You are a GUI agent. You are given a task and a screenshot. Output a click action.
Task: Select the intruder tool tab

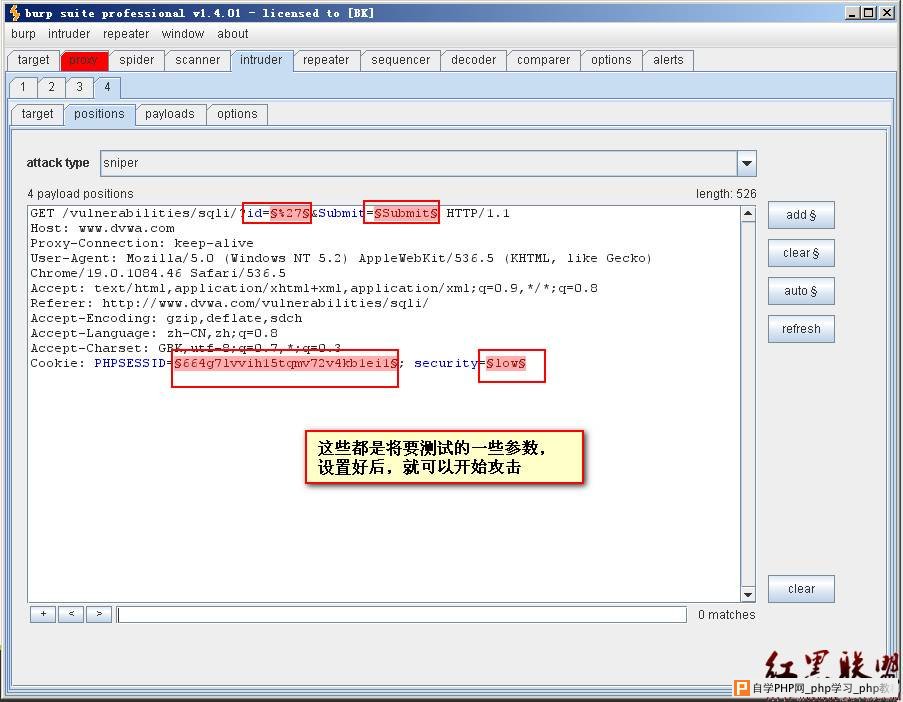tap(261, 60)
